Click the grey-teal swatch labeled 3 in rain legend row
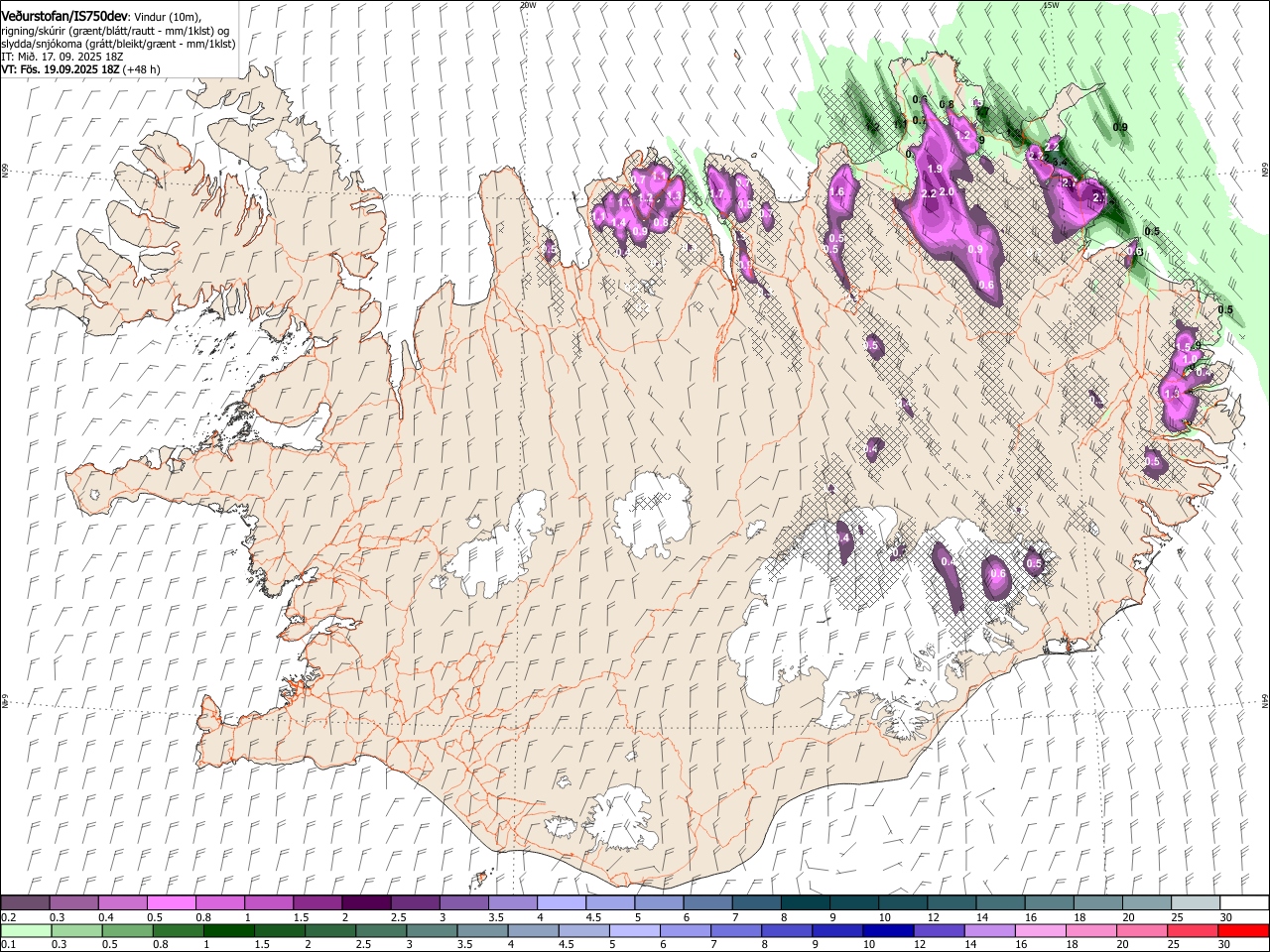Image resolution: width=1270 pixels, height=952 pixels. [x=432, y=930]
